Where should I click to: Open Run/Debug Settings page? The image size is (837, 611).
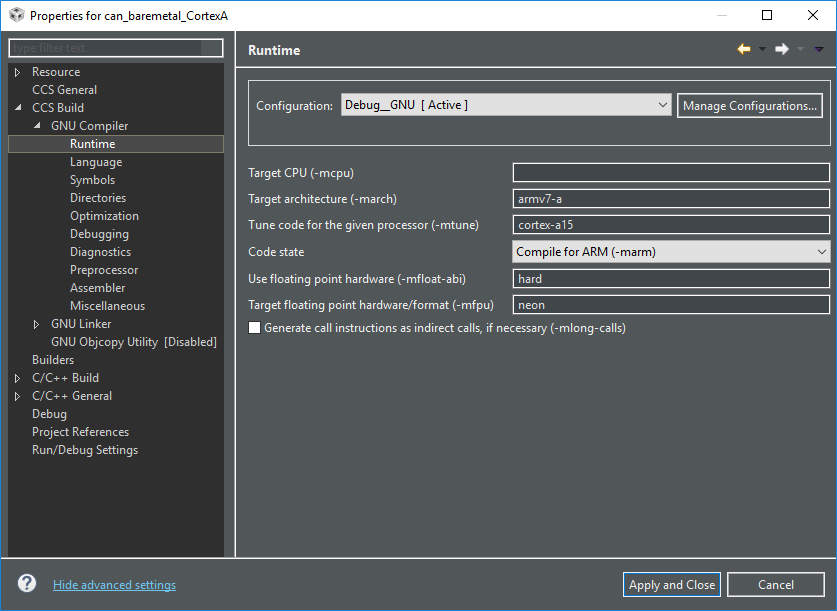coord(85,450)
